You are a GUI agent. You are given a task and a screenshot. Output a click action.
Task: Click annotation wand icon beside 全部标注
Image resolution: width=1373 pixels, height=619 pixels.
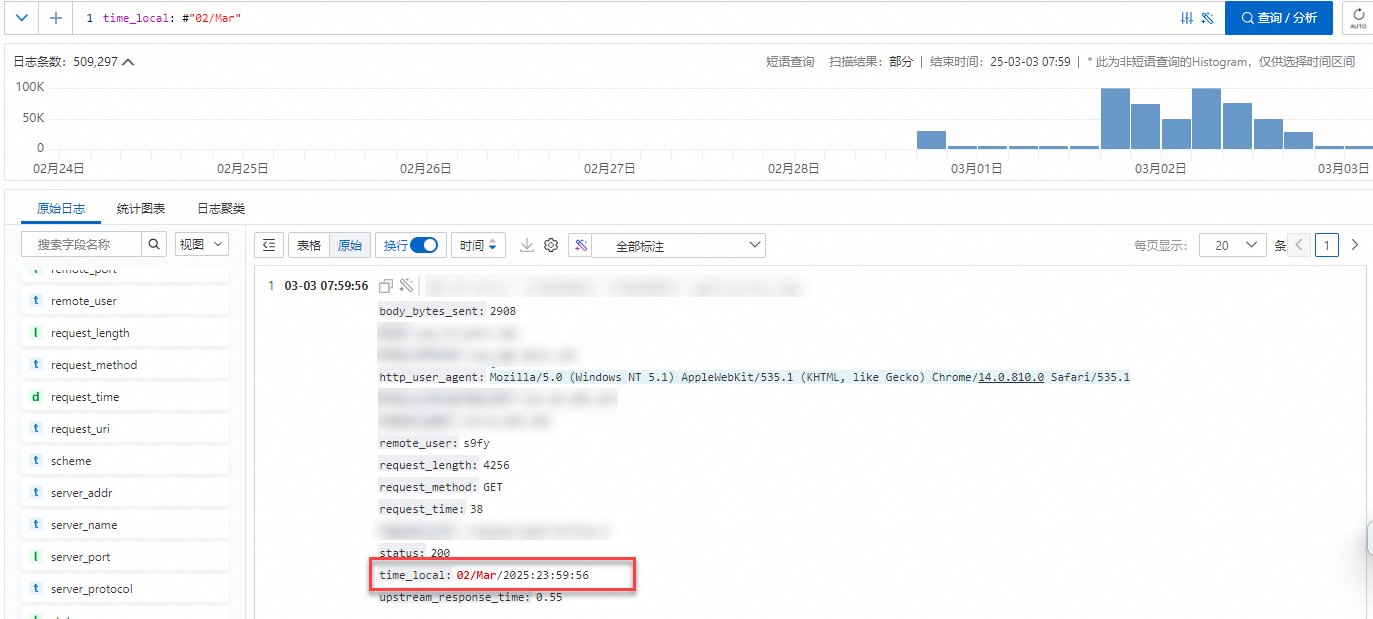point(580,245)
